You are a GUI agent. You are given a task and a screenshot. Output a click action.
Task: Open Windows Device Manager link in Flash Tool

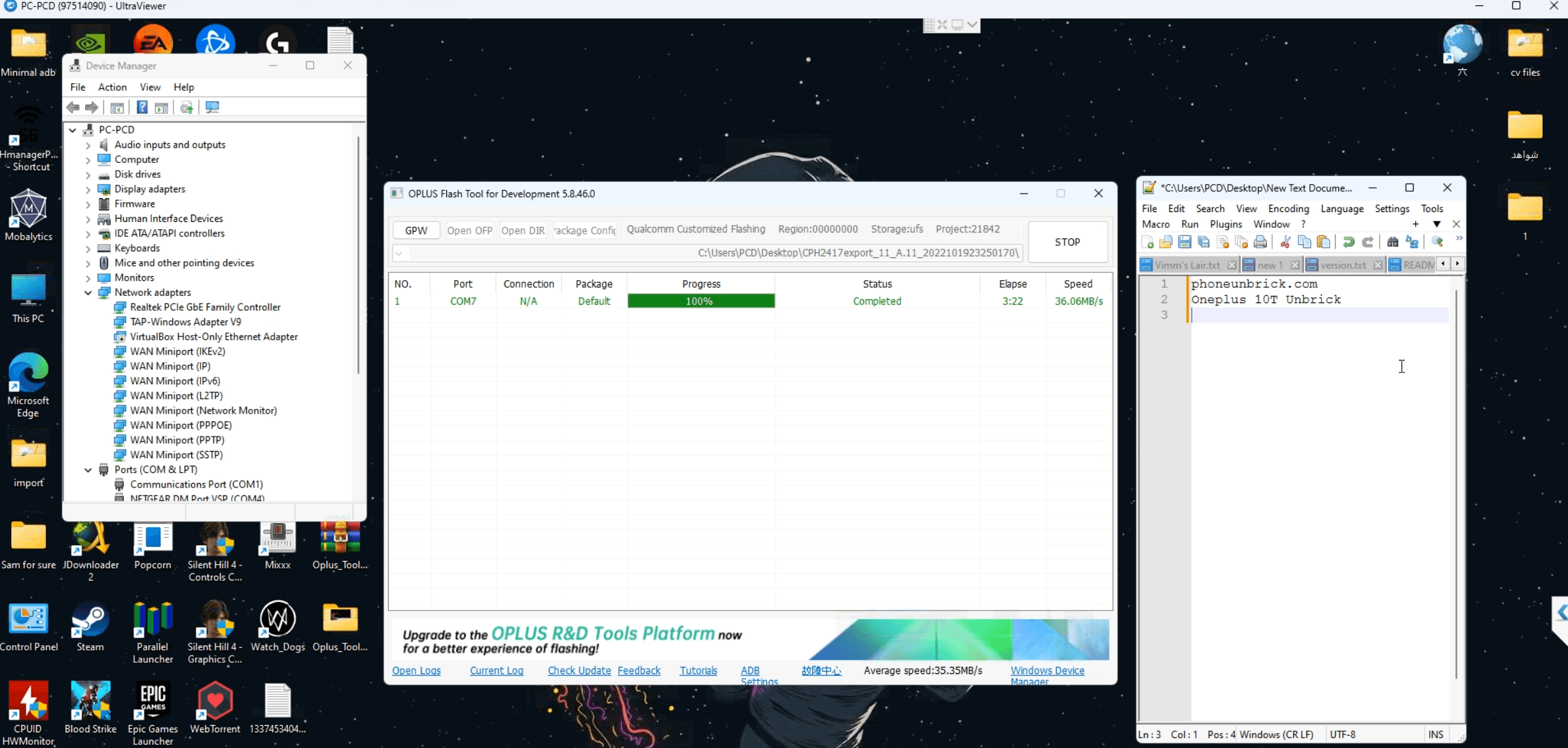(1047, 675)
